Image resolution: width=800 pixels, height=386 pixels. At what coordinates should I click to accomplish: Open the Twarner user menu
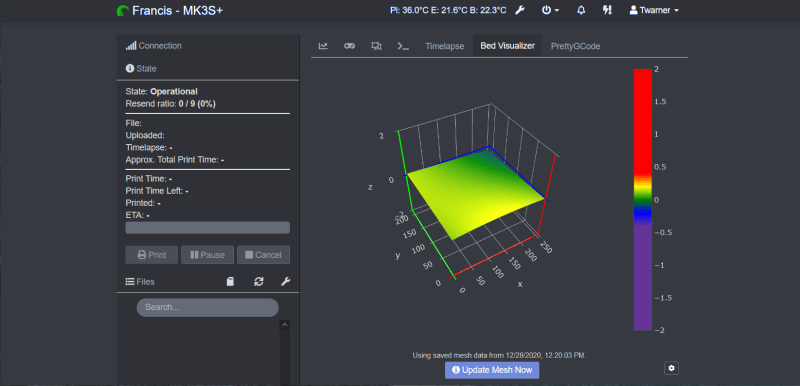(654, 10)
